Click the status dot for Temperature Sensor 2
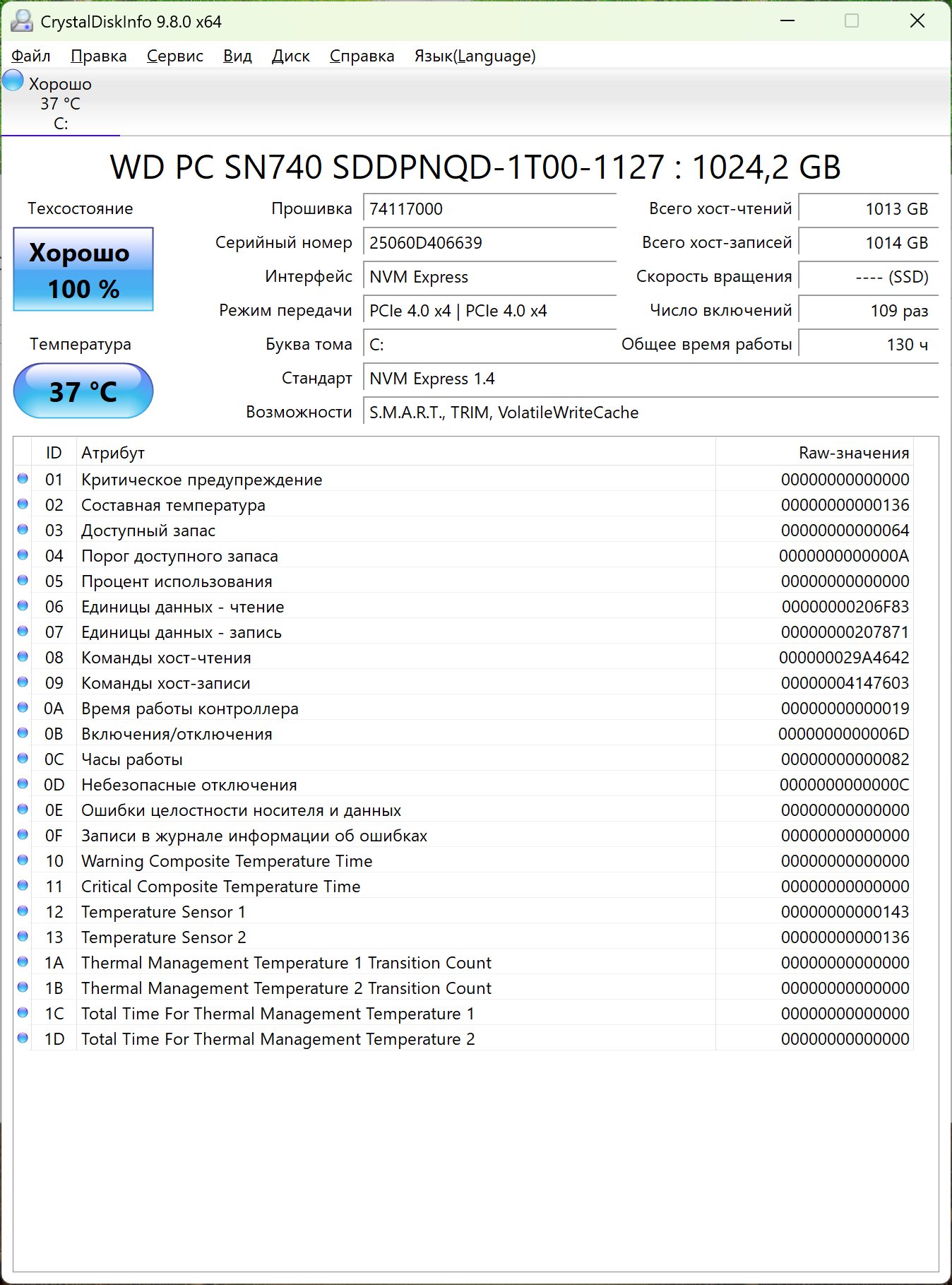Image resolution: width=952 pixels, height=1285 pixels. 23,937
